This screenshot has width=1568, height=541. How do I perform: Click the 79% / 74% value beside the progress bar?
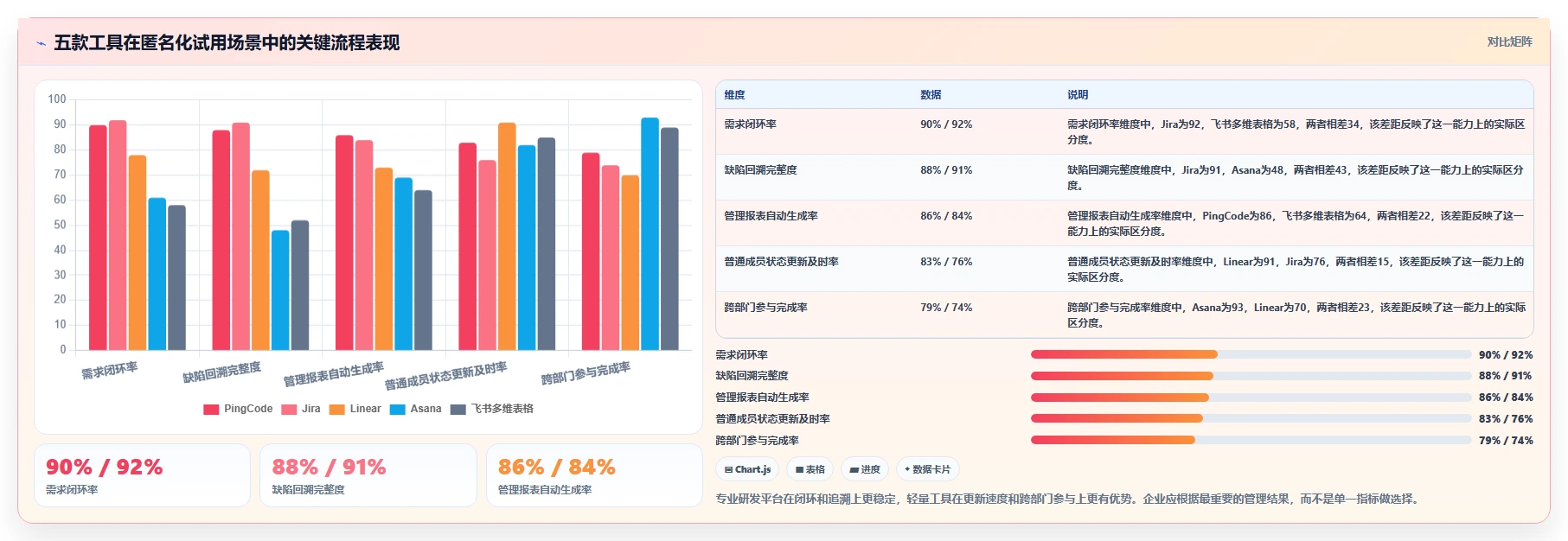[1506, 441]
